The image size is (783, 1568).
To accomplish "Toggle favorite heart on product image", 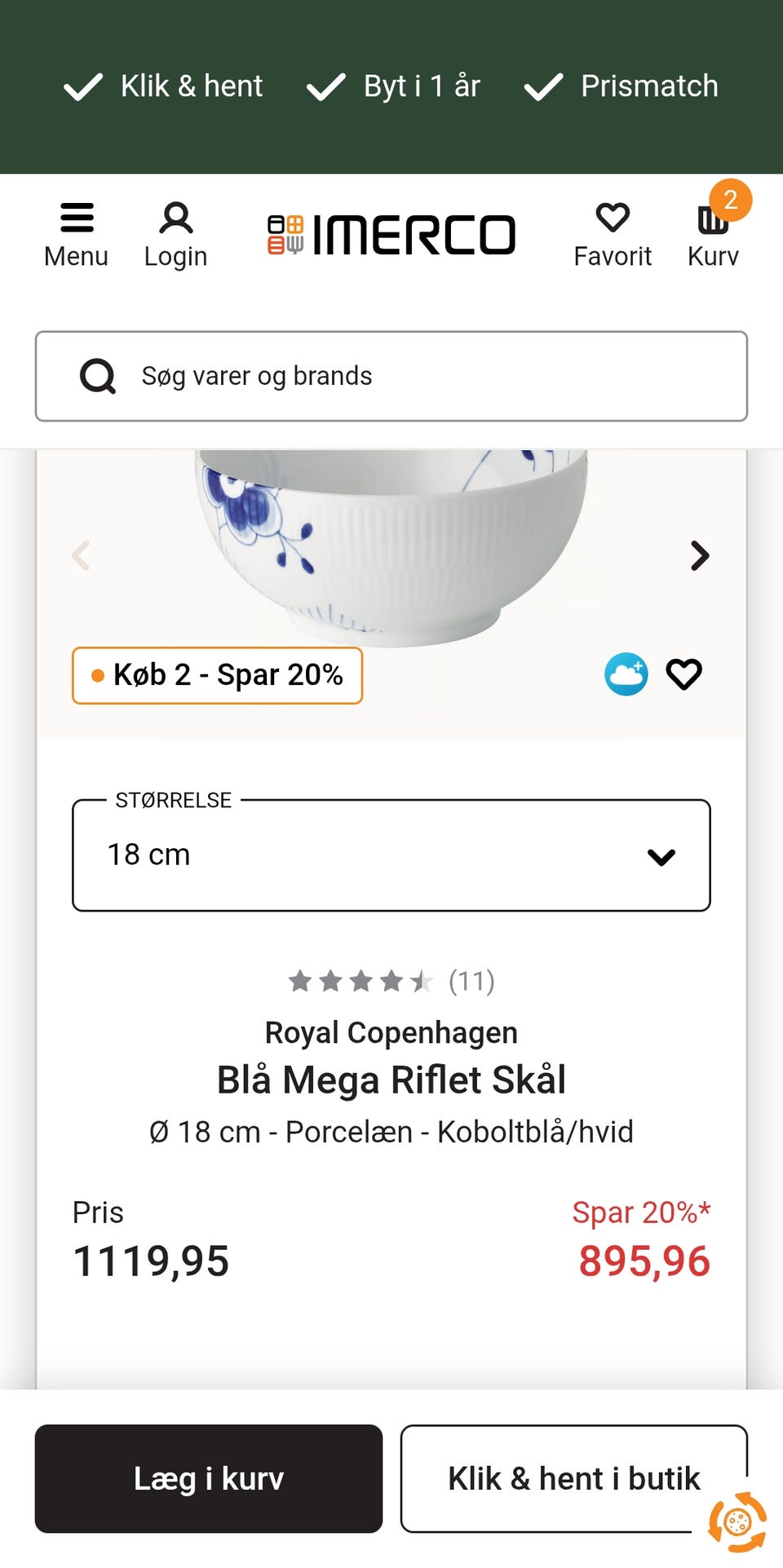I will pyautogui.click(x=683, y=674).
